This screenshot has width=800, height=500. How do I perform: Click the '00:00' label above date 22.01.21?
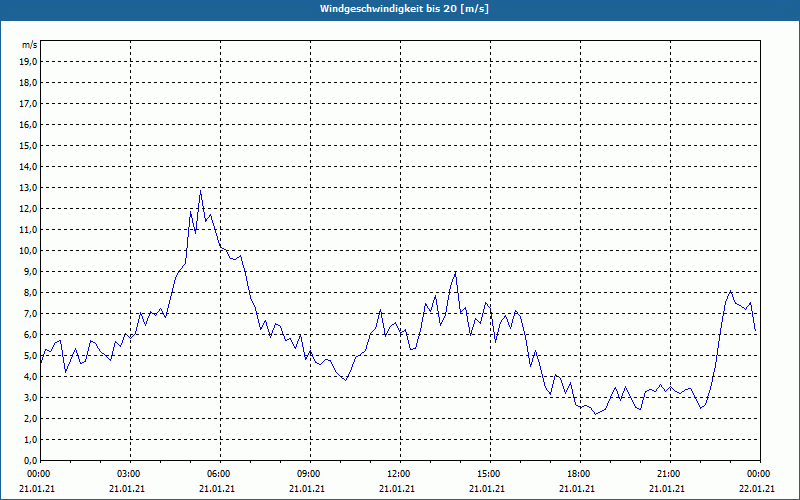758,474
